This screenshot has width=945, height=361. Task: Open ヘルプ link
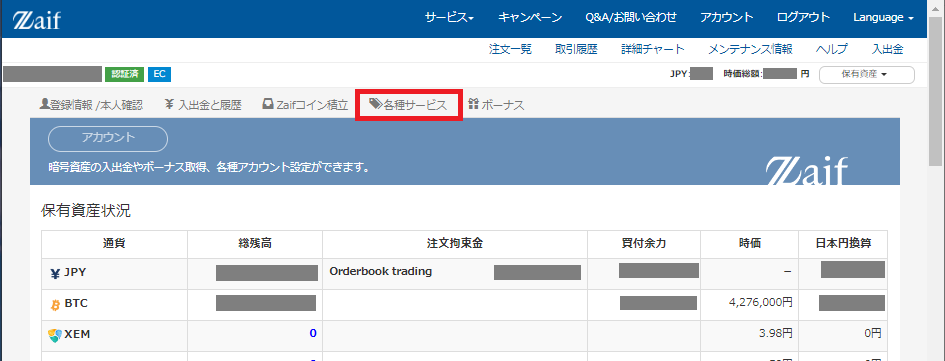(x=832, y=49)
